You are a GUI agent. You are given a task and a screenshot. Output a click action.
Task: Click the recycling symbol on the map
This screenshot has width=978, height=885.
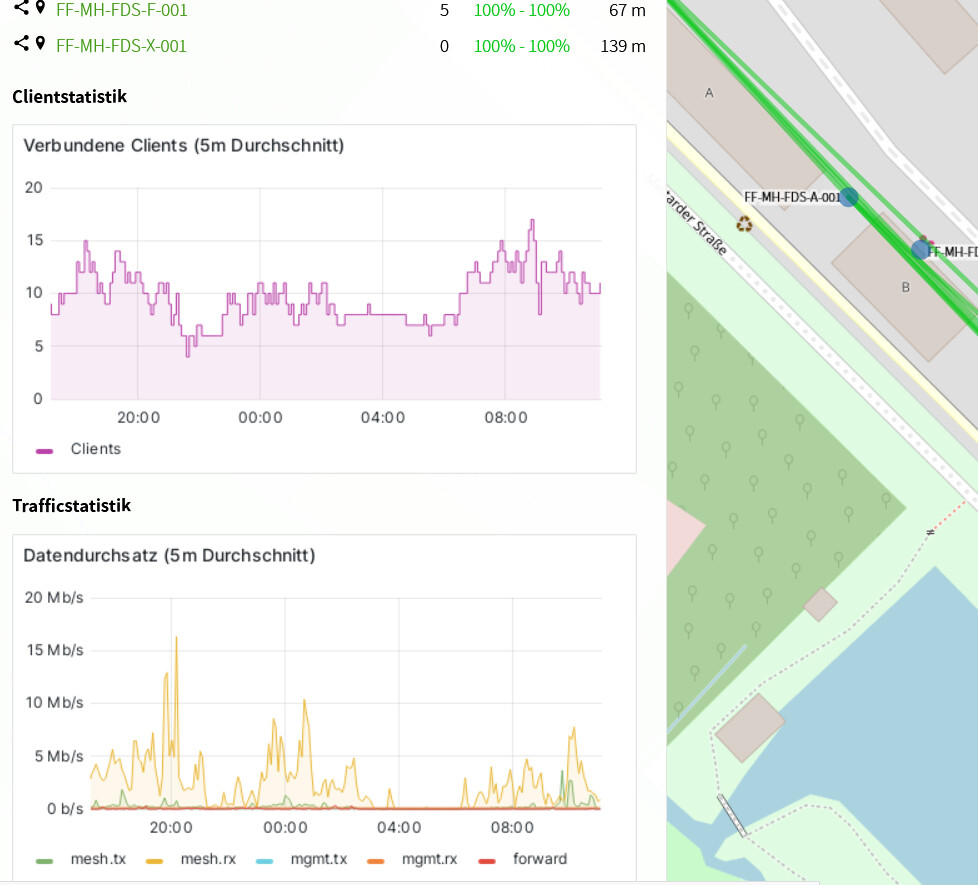click(x=744, y=223)
